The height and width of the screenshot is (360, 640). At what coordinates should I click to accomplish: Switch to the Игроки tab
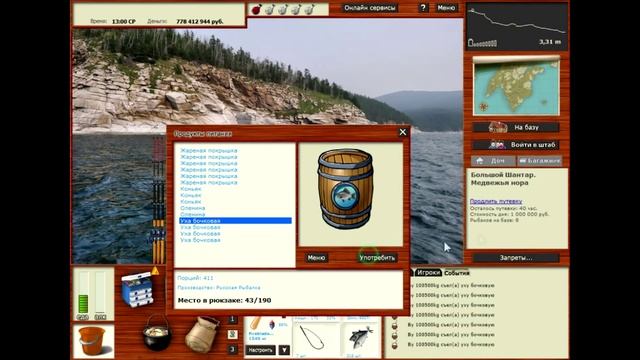[x=429, y=273]
